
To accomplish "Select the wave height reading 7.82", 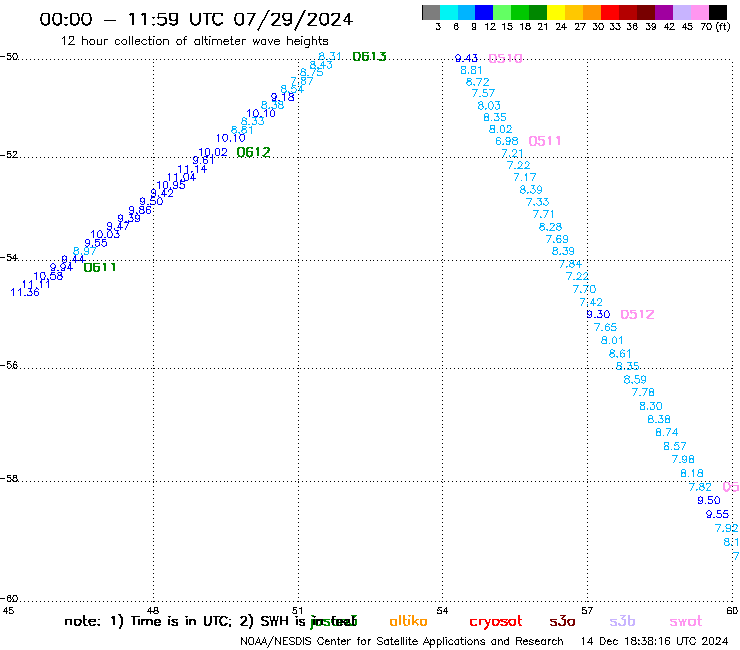I will [700, 487].
